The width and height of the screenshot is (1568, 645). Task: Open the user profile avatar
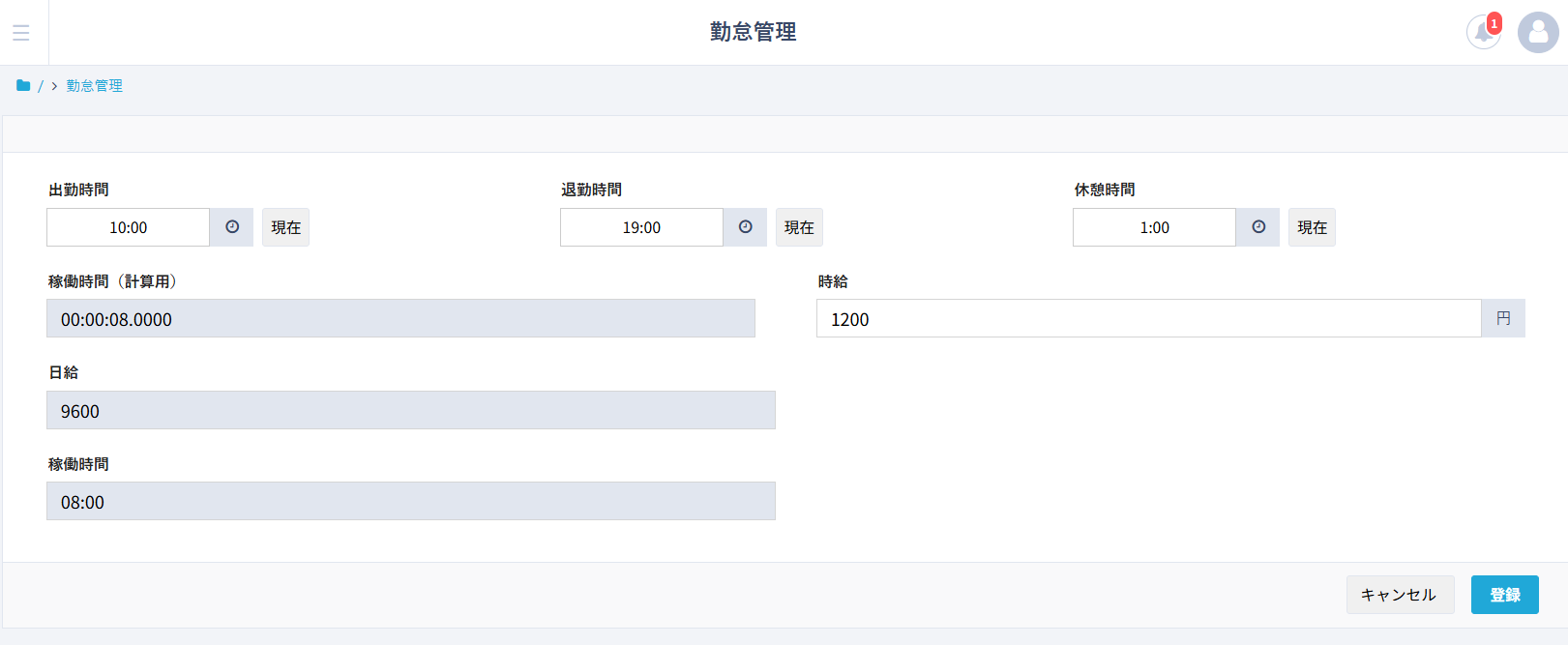[x=1537, y=32]
